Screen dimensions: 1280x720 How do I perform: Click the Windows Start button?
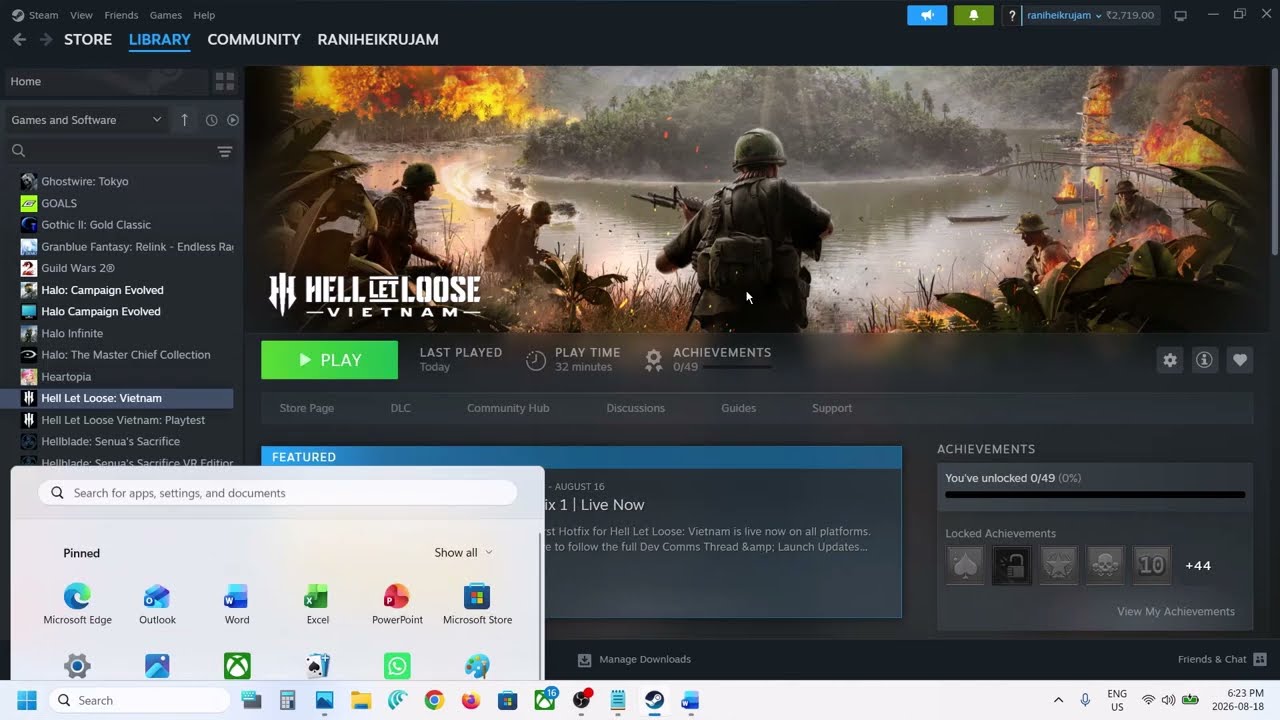click(x=27, y=700)
